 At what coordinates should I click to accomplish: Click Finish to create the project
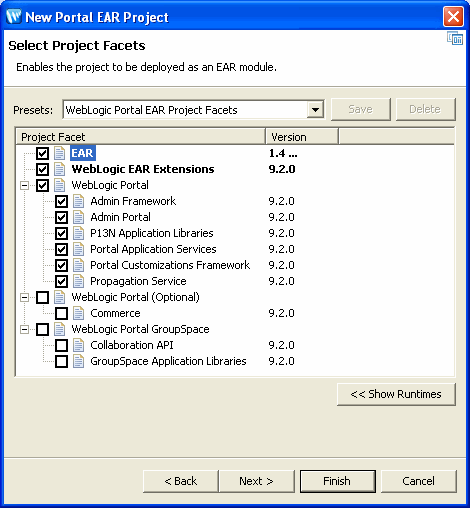[x=337, y=481]
